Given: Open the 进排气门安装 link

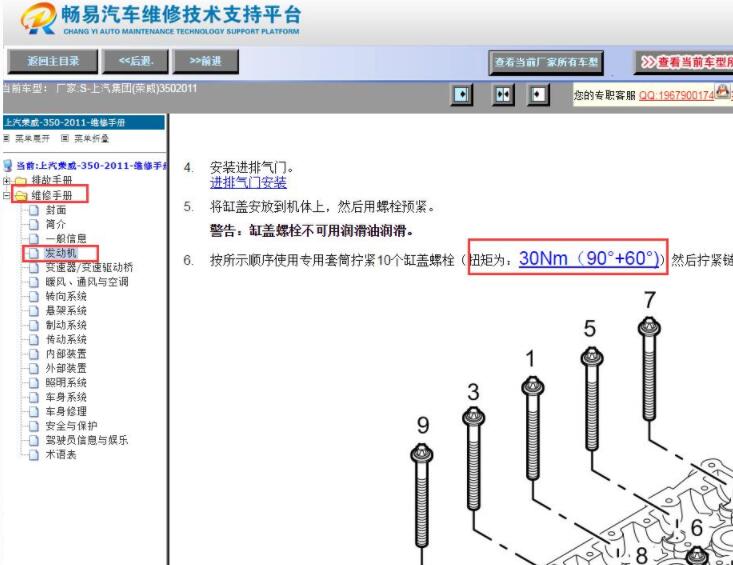Looking at the screenshot, I should [248, 183].
